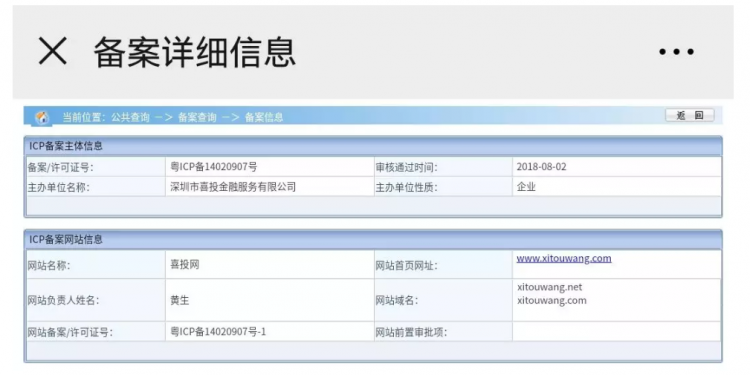Click the 网站域名 label
The height and width of the screenshot is (375, 750).
coord(397,301)
